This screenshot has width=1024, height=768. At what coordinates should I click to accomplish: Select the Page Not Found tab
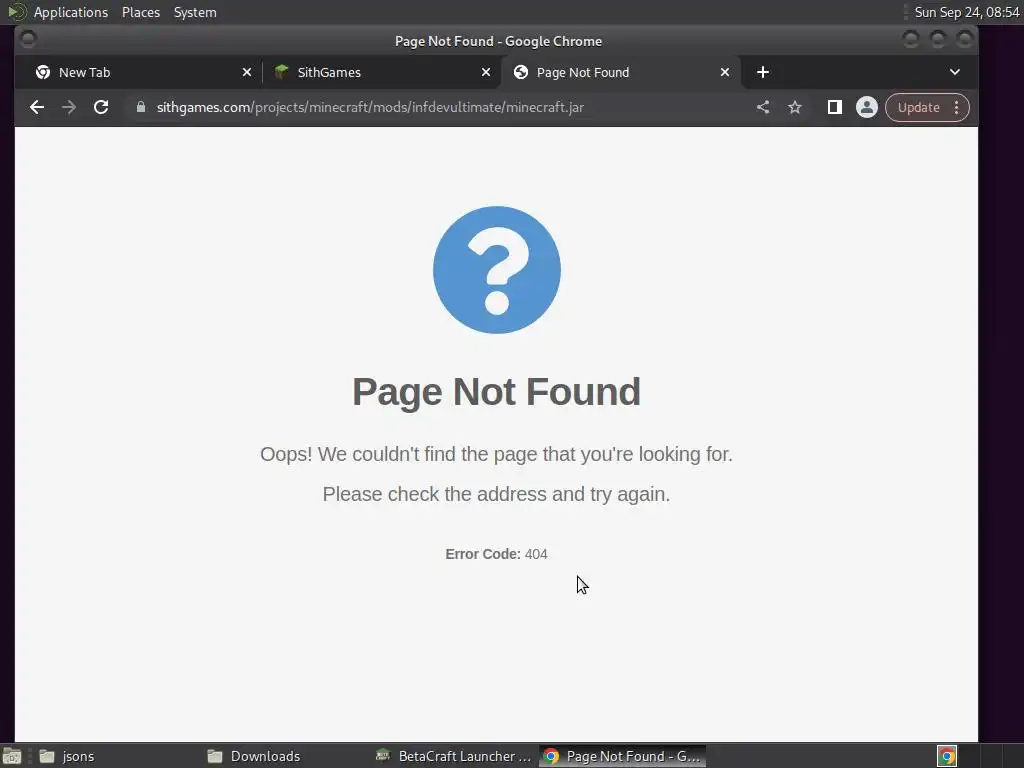tap(620, 72)
